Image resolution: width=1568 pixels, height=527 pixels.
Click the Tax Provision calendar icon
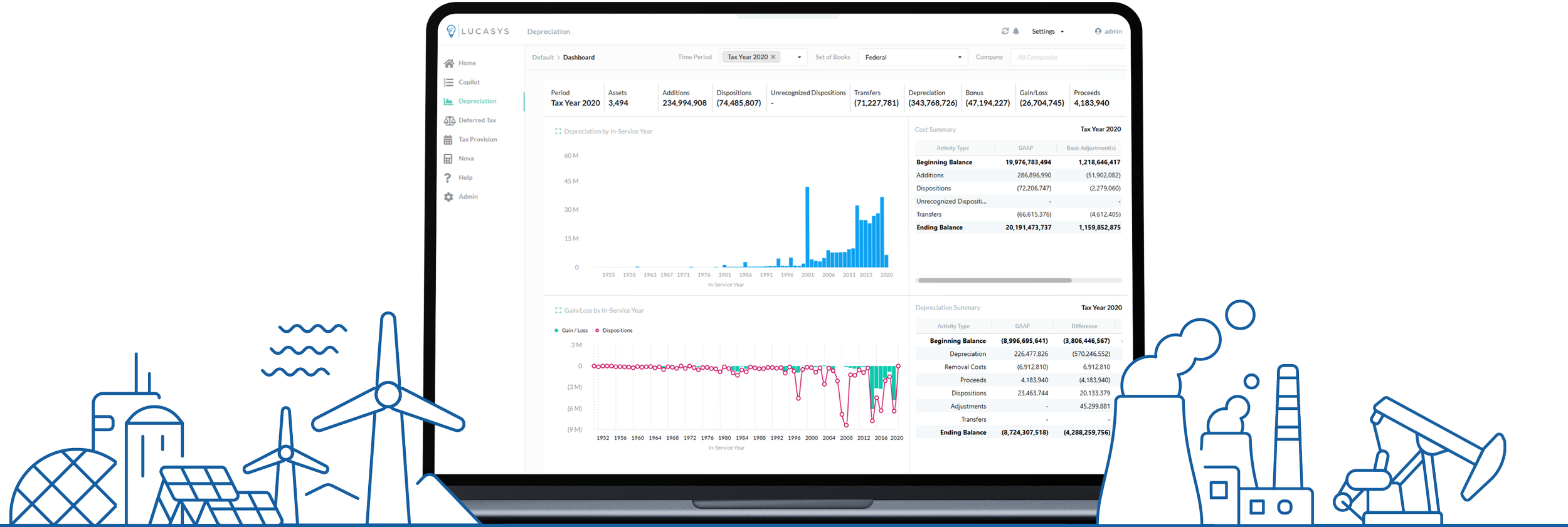[x=448, y=140]
